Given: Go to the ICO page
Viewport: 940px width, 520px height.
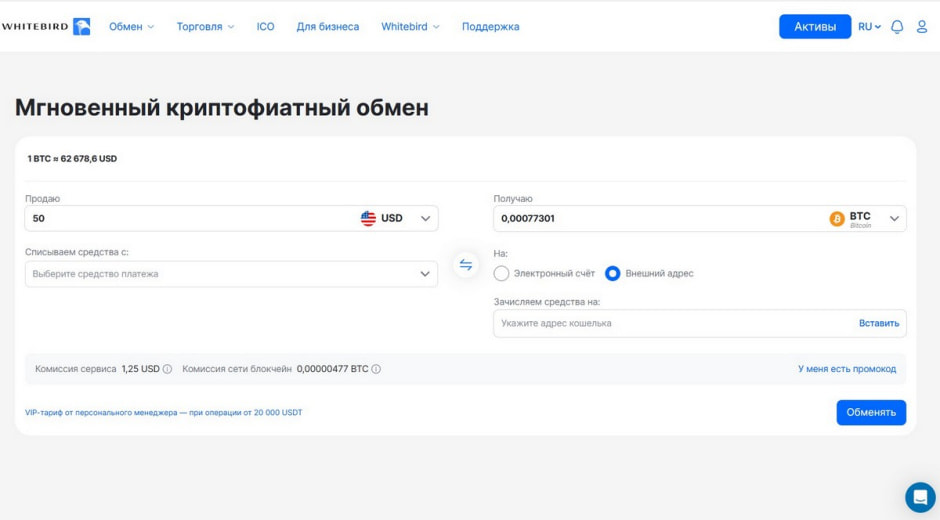Looking at the screenshot, I should [265, 26].
